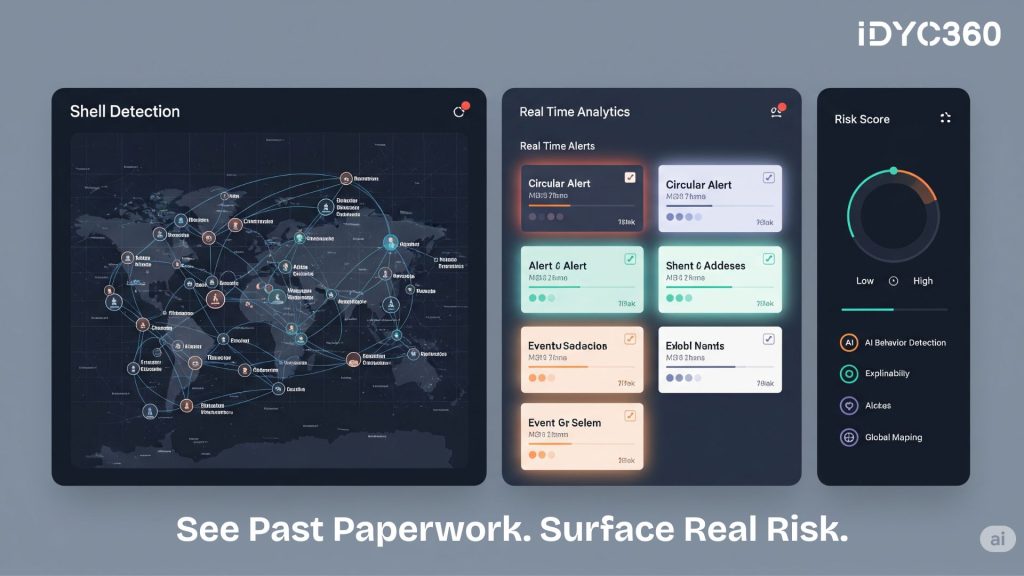
Task: Switch the Low/High risk toggle
Action: pos(893,281)
